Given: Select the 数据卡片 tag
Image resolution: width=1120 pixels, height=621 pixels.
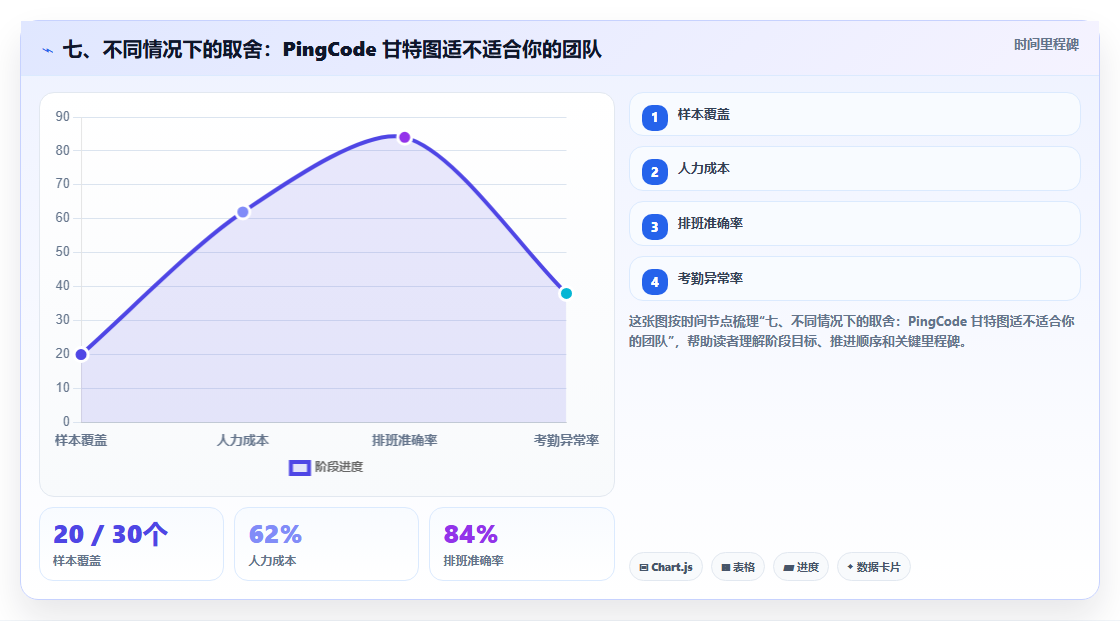Looking at the screenshot, I should [874, 567].
